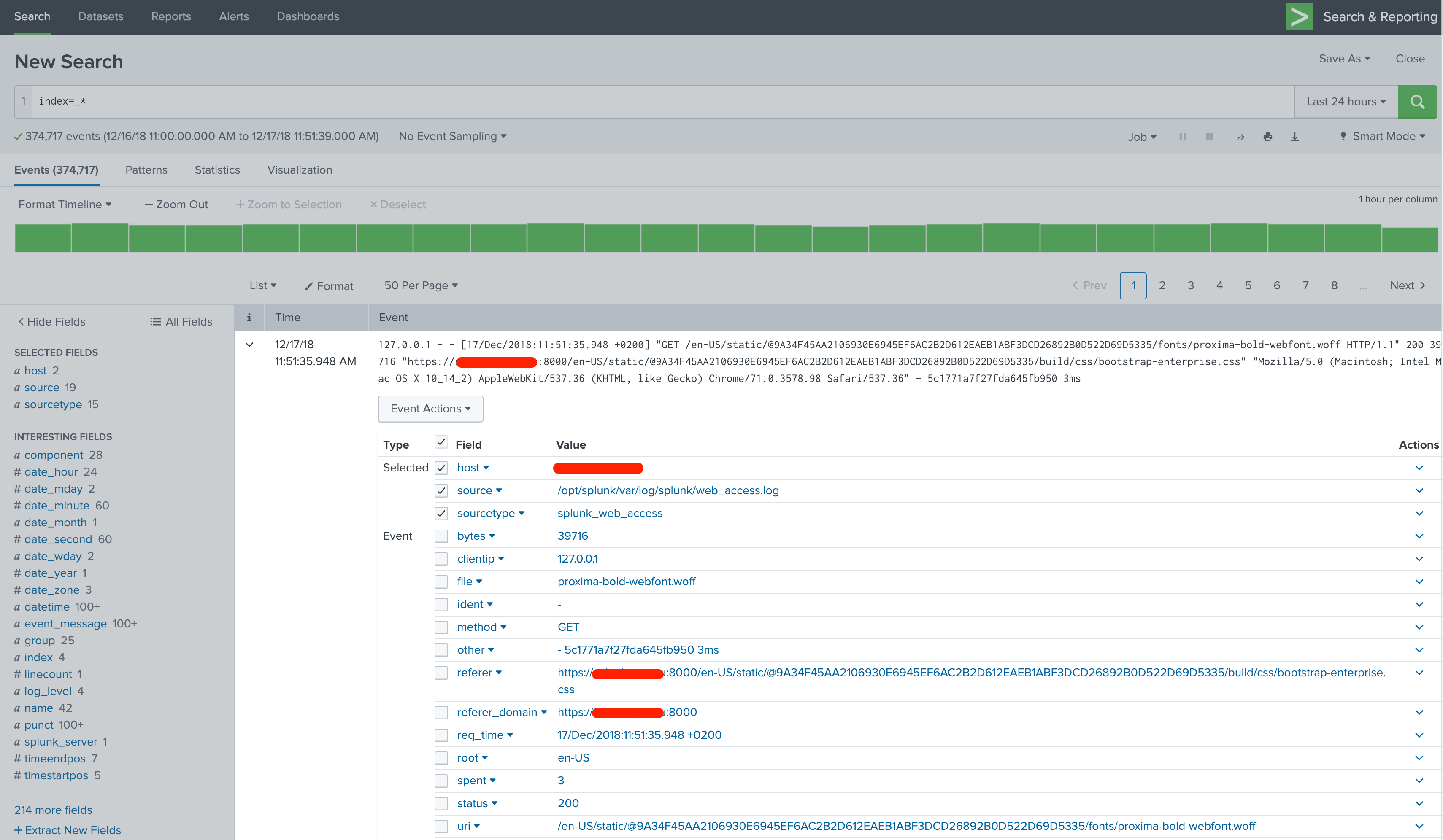
Task: Open the No Event Sampling dropdown
Action: (x=452, y=136)
